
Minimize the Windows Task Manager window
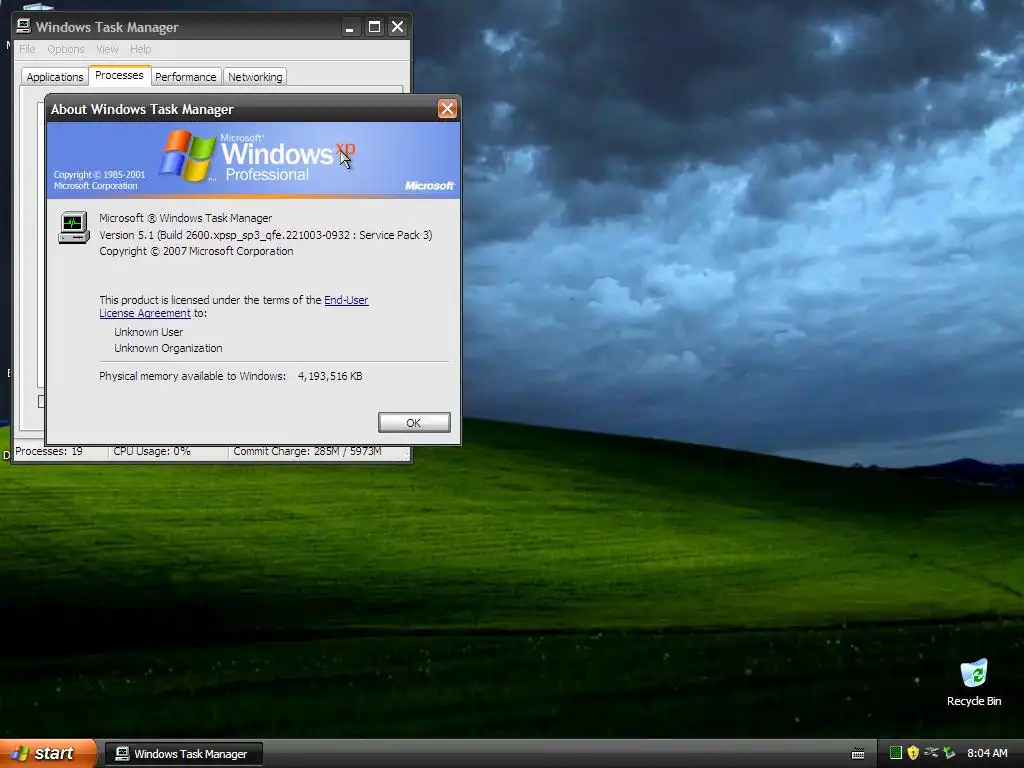tap(349, 27)
